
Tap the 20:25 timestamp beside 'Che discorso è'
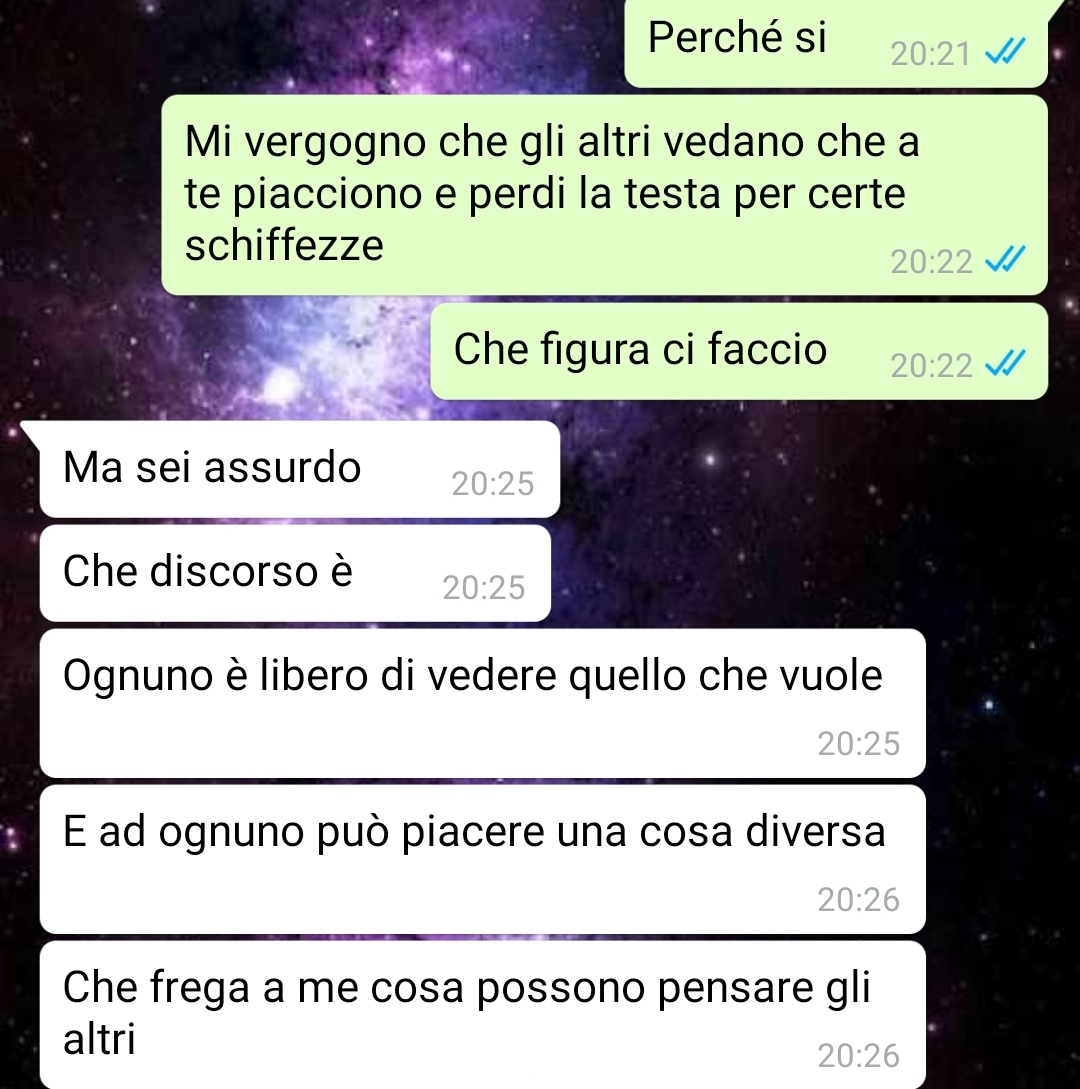pos(483,588)
